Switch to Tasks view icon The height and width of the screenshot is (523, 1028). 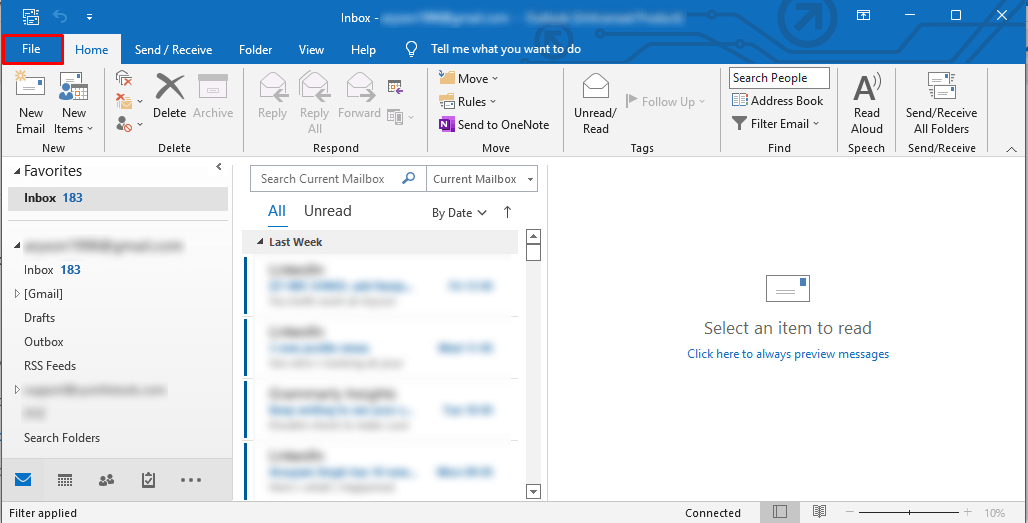pos(148,480)
